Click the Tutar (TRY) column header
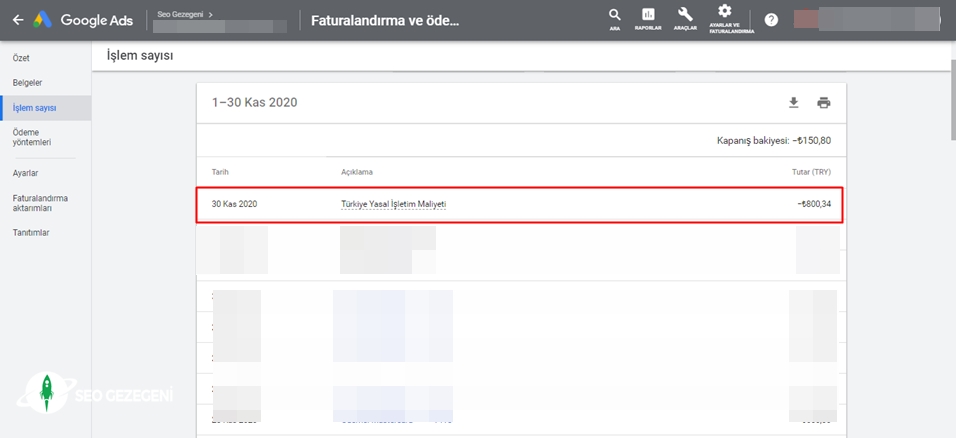Viewport: 956px width, 438px height. (811, 172)
